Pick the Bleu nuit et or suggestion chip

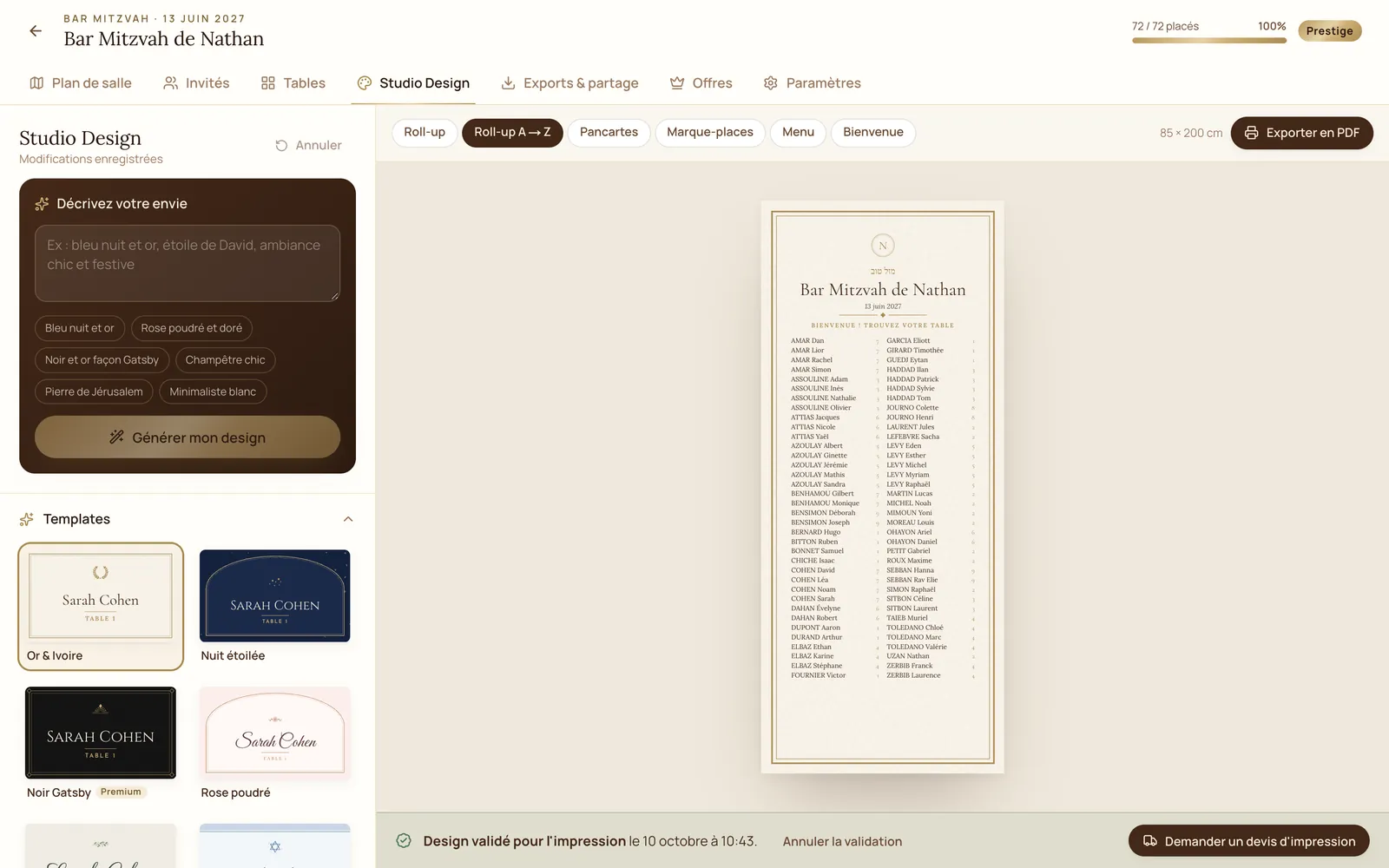click(80, 328)
